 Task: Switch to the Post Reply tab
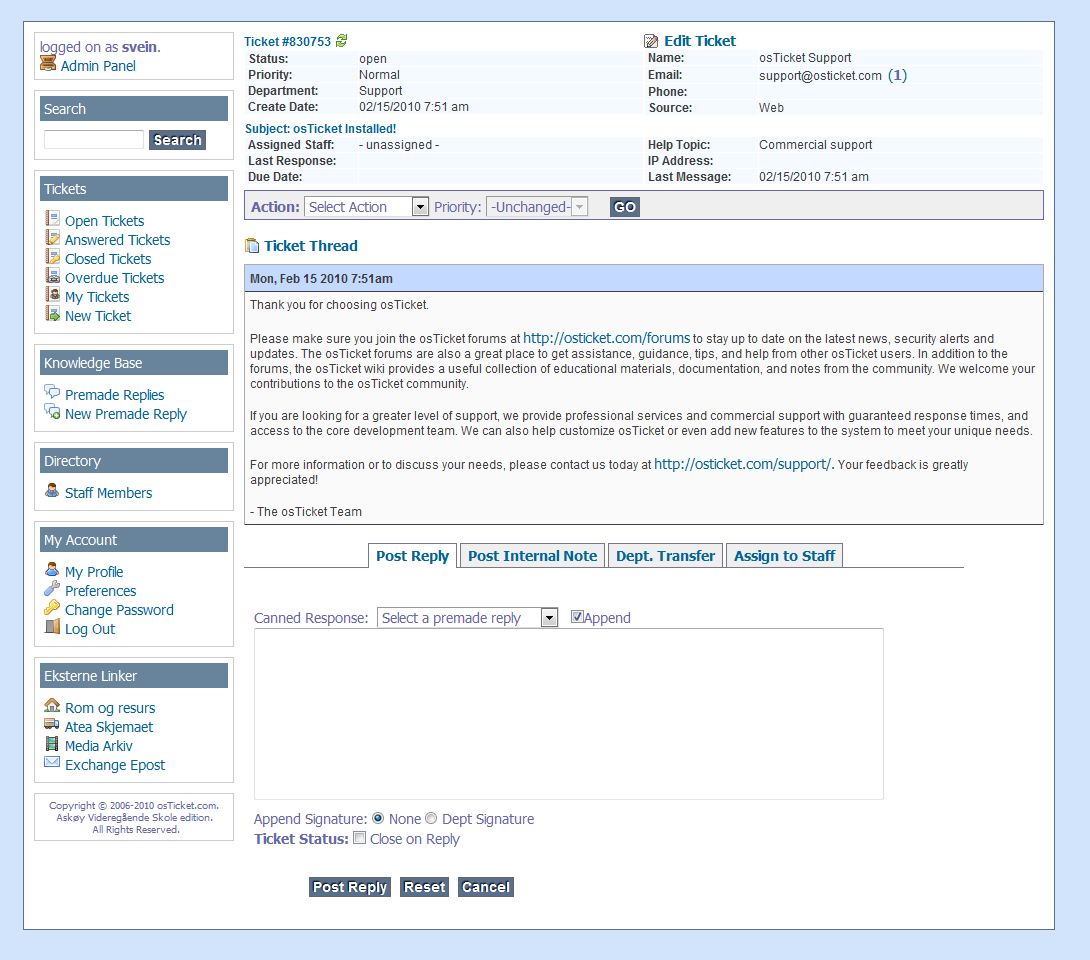coord(412,556)
